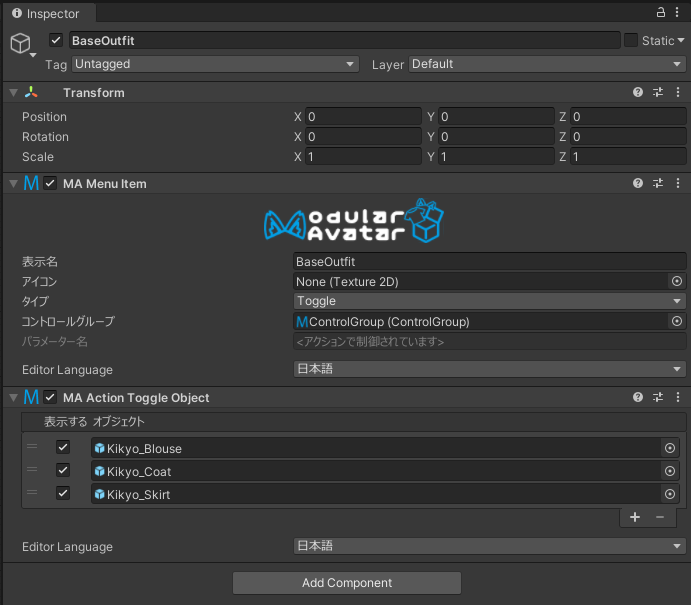This screenshot has height=605, width=691.
Task: Click the Modular Avatar logo
Action: (x=353, y=221)
